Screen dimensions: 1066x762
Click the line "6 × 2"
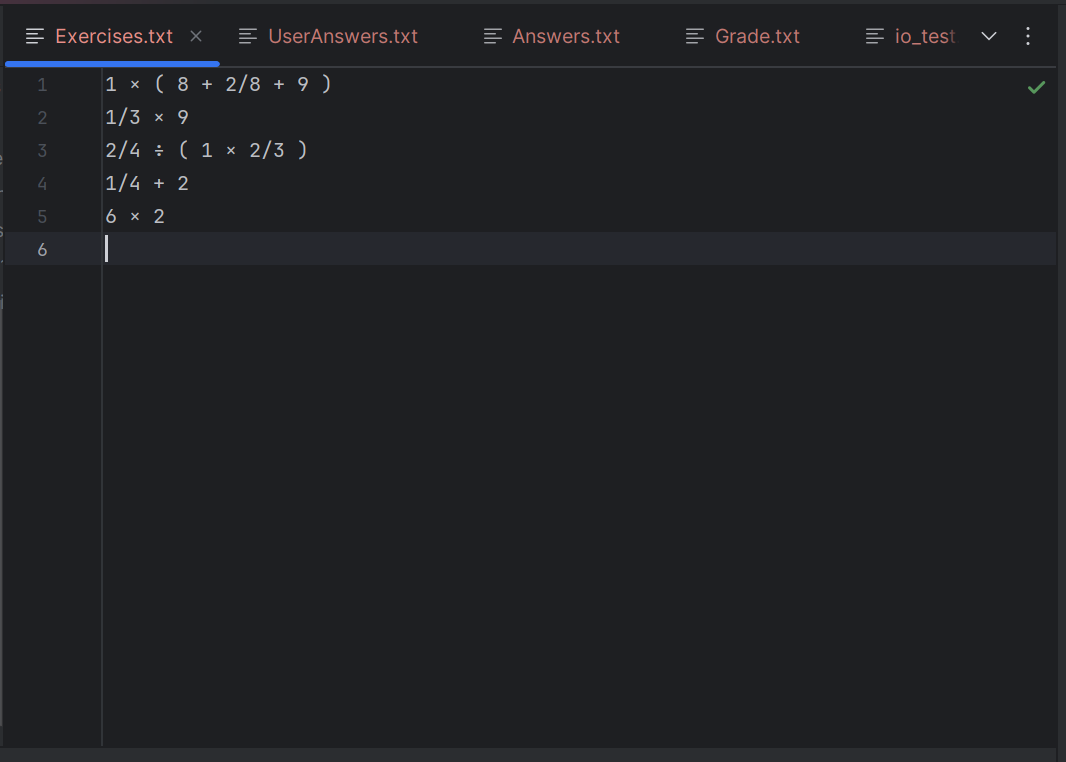135,216
